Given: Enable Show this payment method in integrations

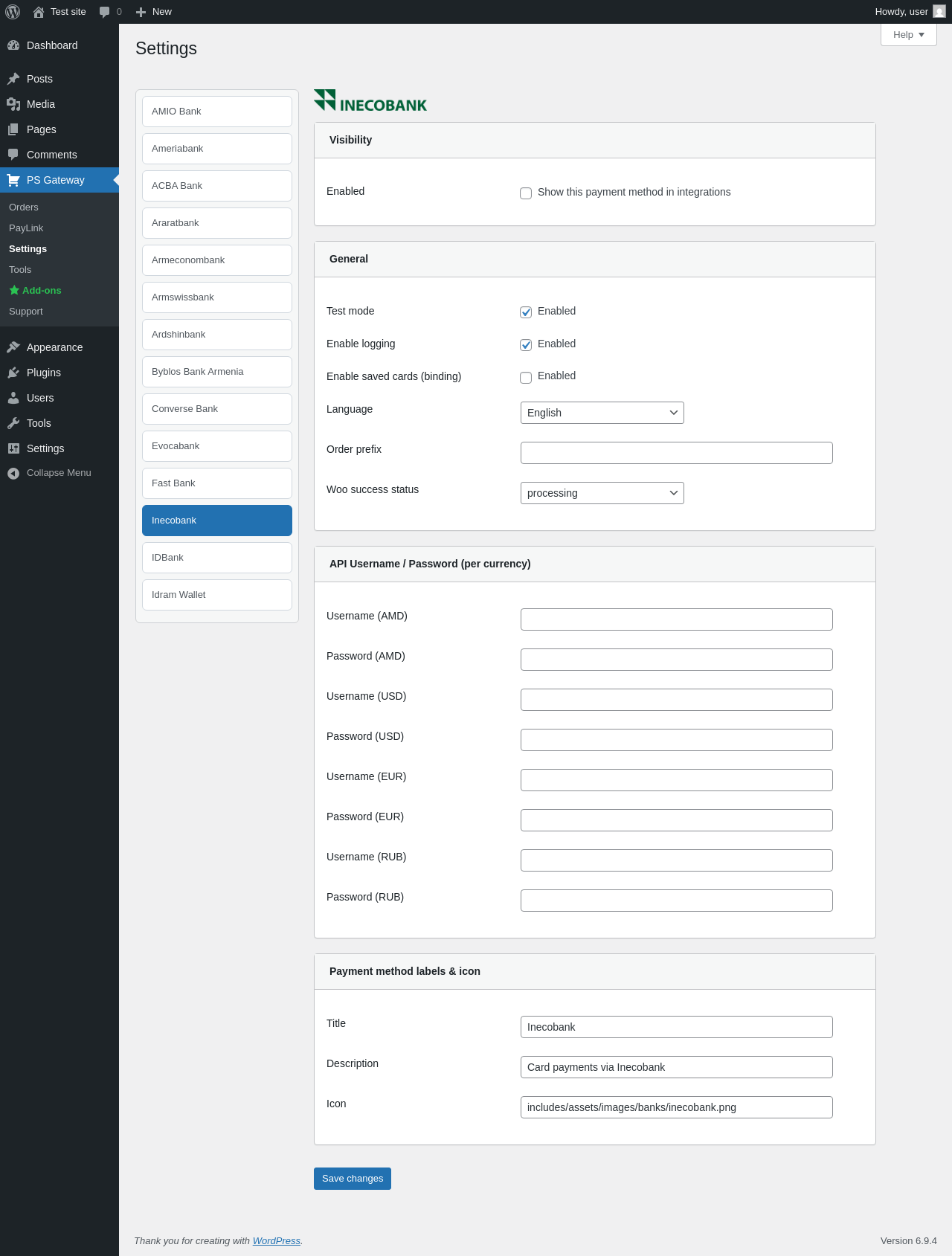Looking at the screenshot, I should pos(526,193).
